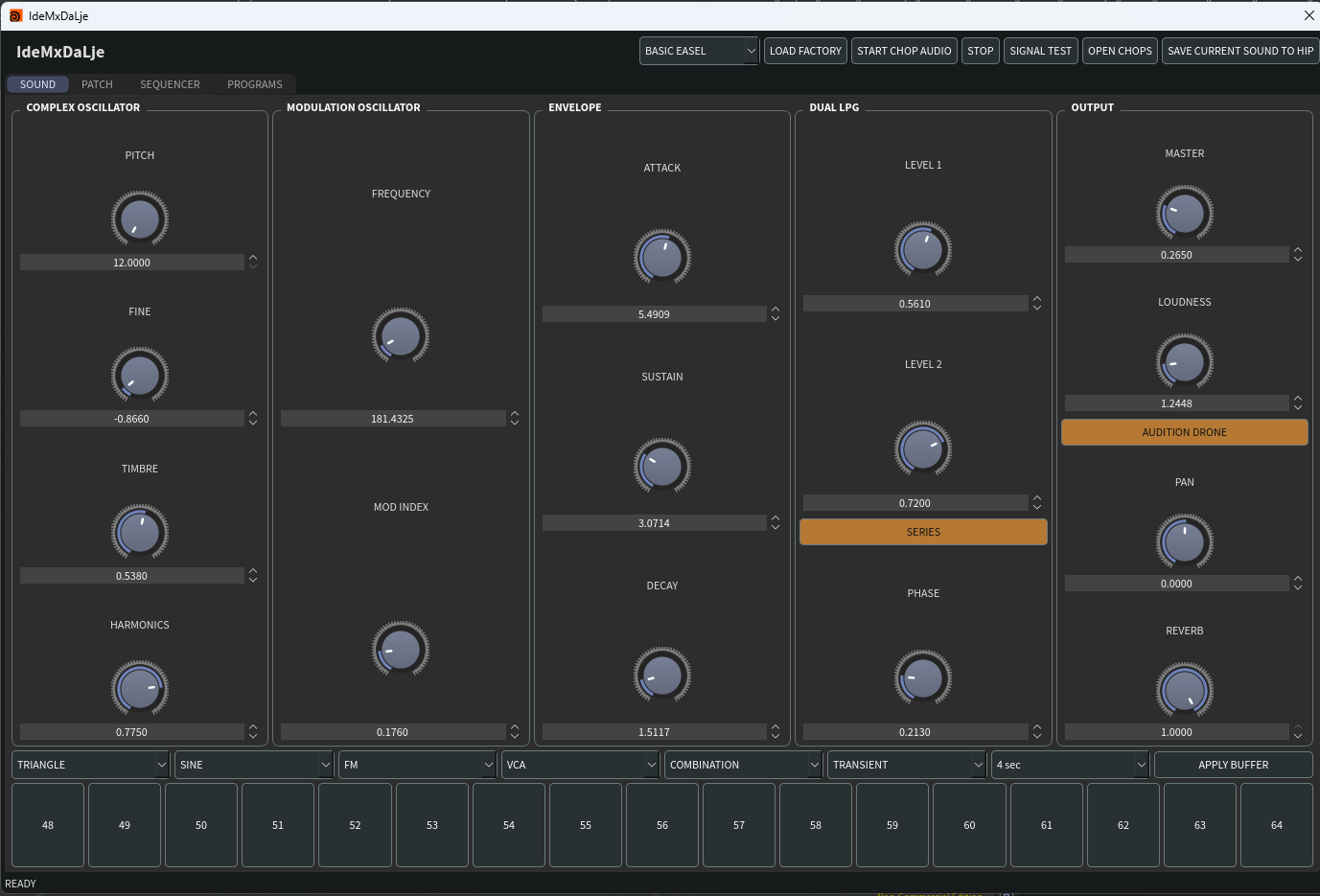The image size is (1320, 896).
Task: Trigger note pad 60
Action: pyautogui.click(x=969, y=825)
